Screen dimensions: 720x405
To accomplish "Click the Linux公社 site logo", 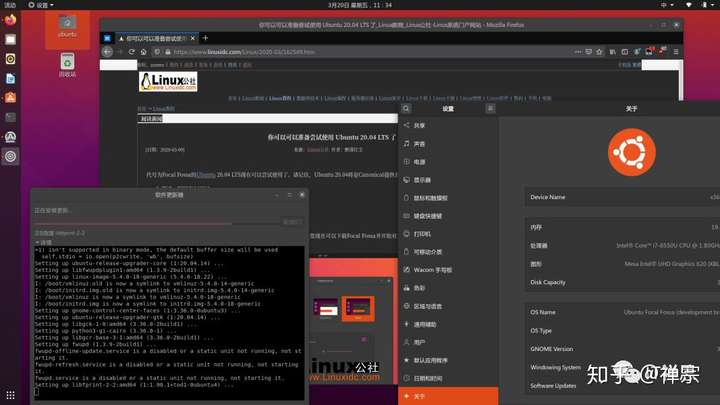I will pyautogui.click(x=168, y=82).
